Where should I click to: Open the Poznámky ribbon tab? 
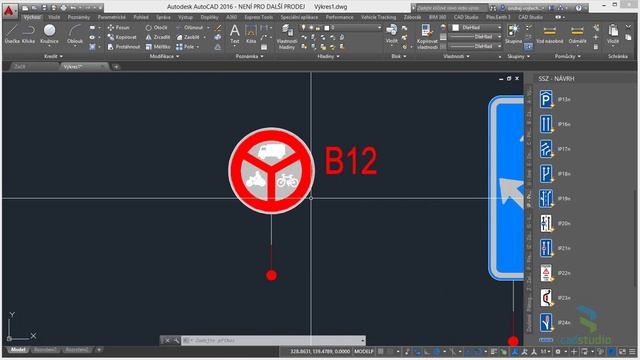pos(79,18)
